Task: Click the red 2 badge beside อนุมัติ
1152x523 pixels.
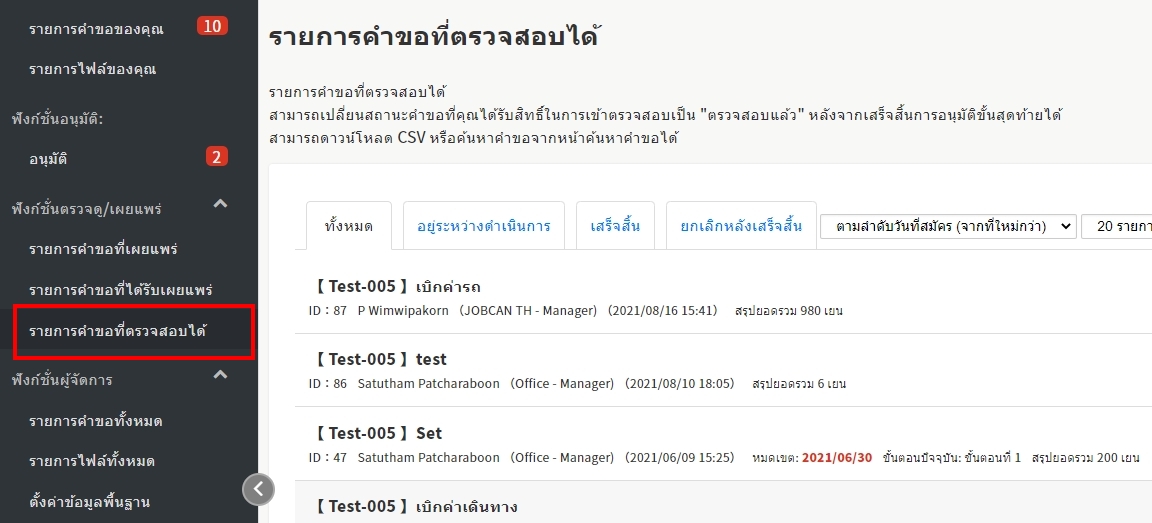Action: tap(217, 156)
